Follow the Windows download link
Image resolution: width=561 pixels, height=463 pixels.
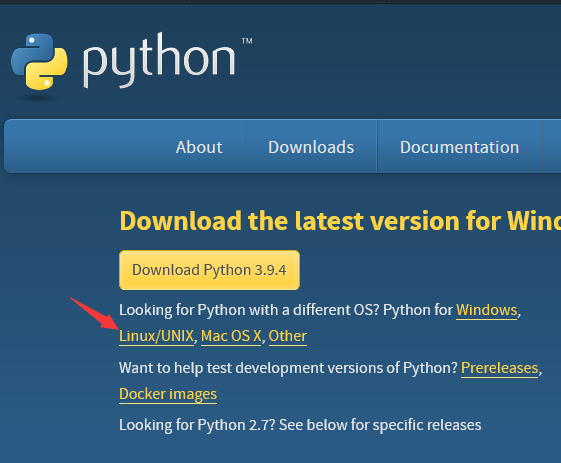point(487,310)
